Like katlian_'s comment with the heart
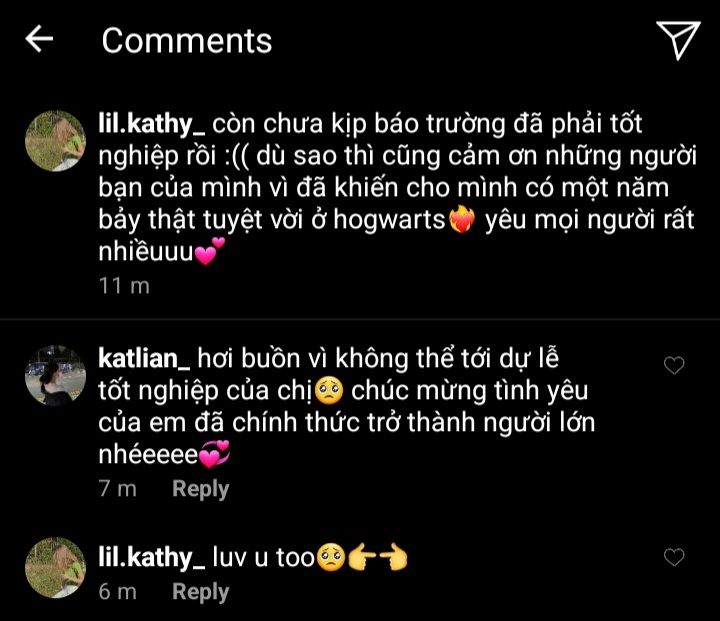The image size is (720, 621). click(674, 365)
